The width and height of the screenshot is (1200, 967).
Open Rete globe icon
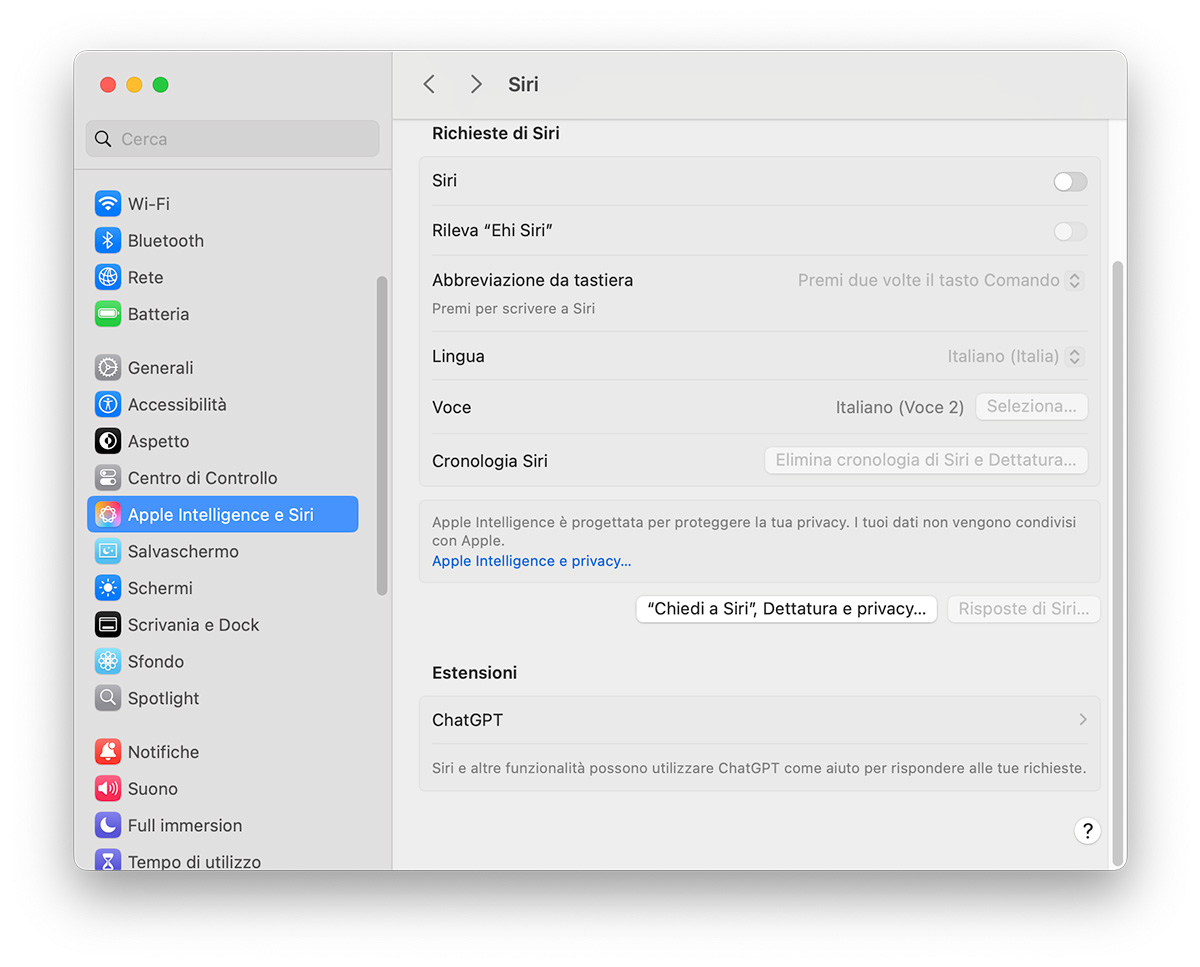pyautogui.click(x=108, y=277)
